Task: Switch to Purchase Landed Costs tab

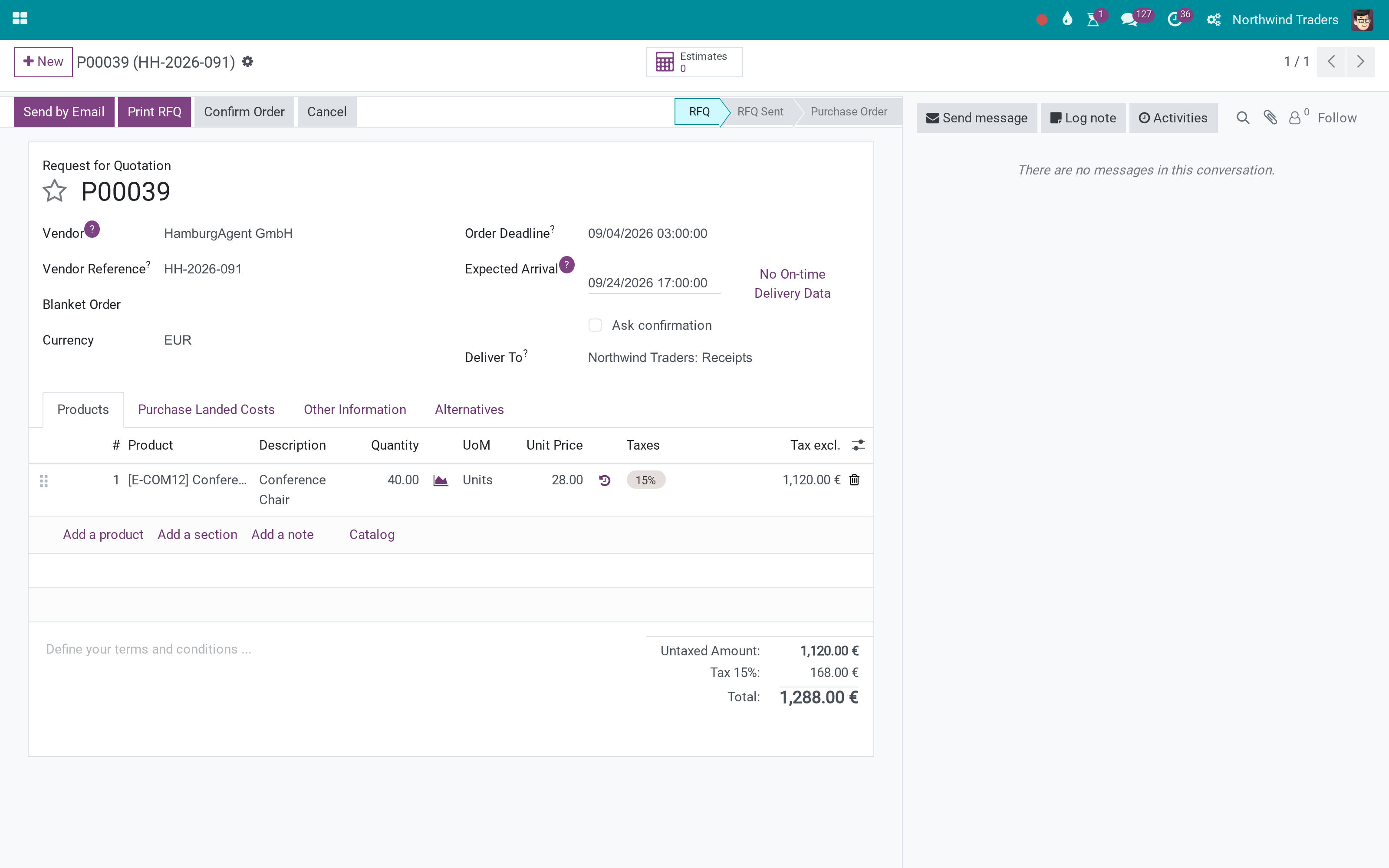Action: 206,410
